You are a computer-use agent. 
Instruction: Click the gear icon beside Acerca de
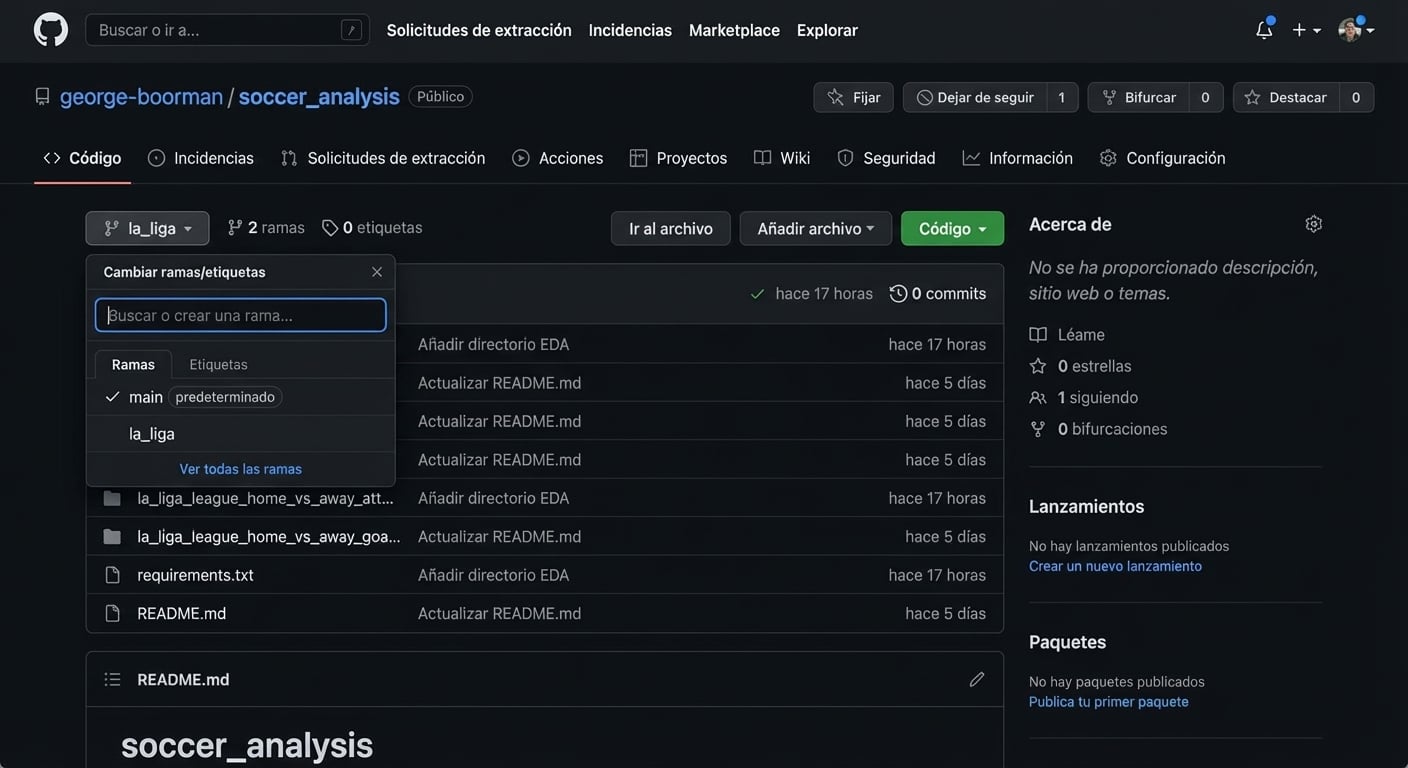click(x=1313, y=224)
